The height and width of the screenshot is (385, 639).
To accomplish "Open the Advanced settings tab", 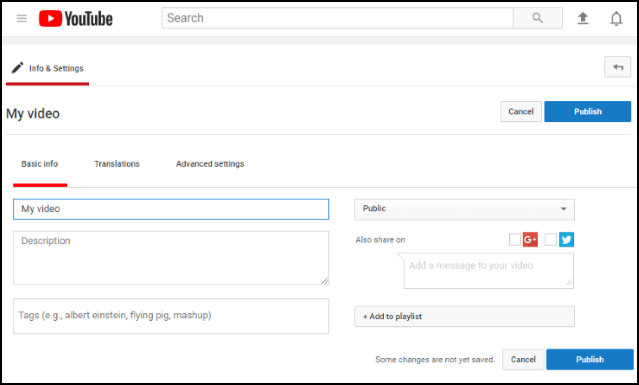I will pos(210,164).
